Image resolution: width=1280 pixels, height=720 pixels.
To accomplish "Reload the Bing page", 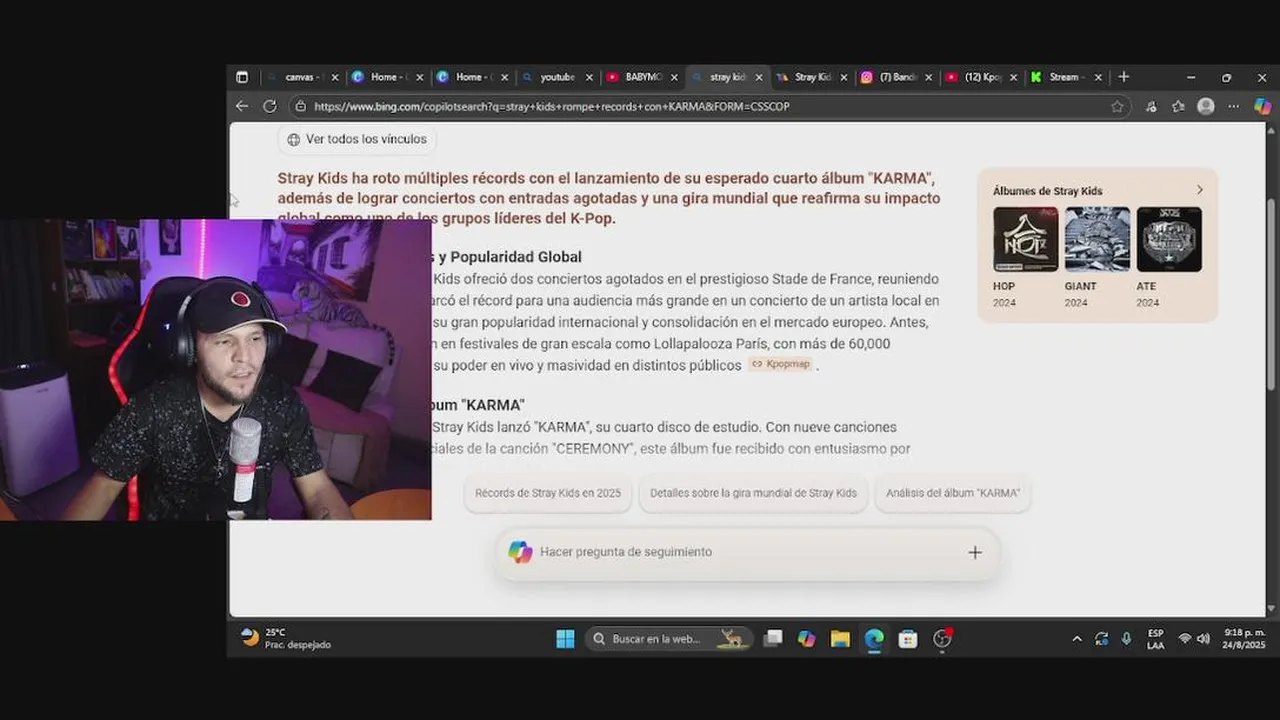I will click(x=269, y=106).
